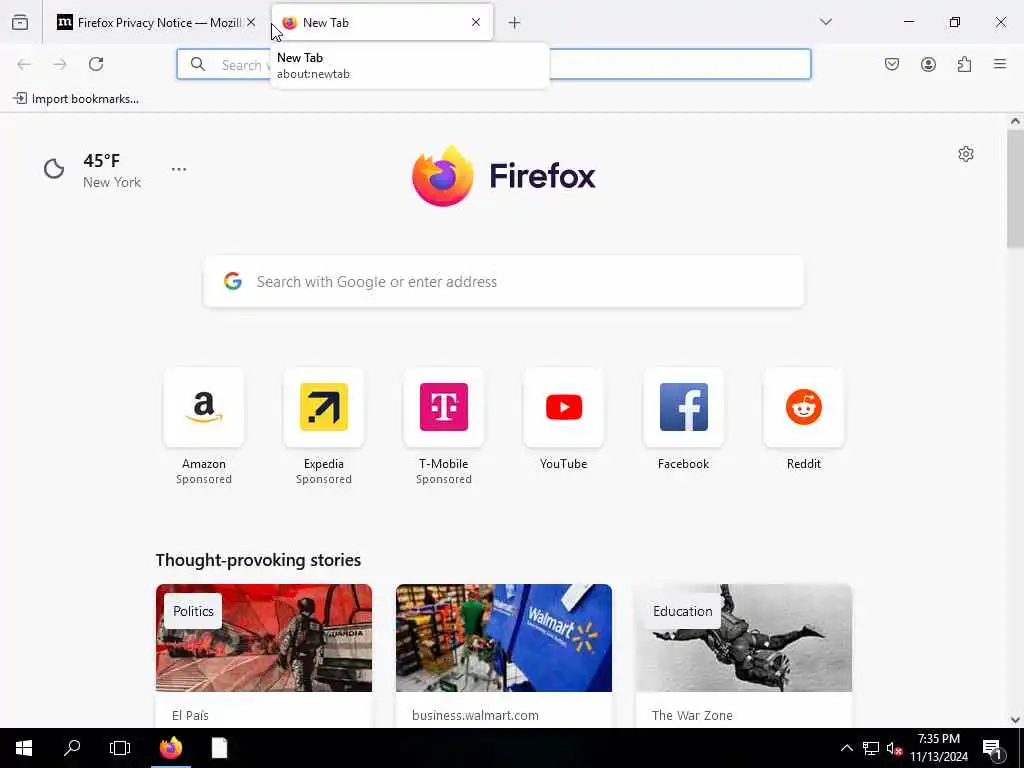
Task: Click the Search with Google field
Action: point(504,281)
